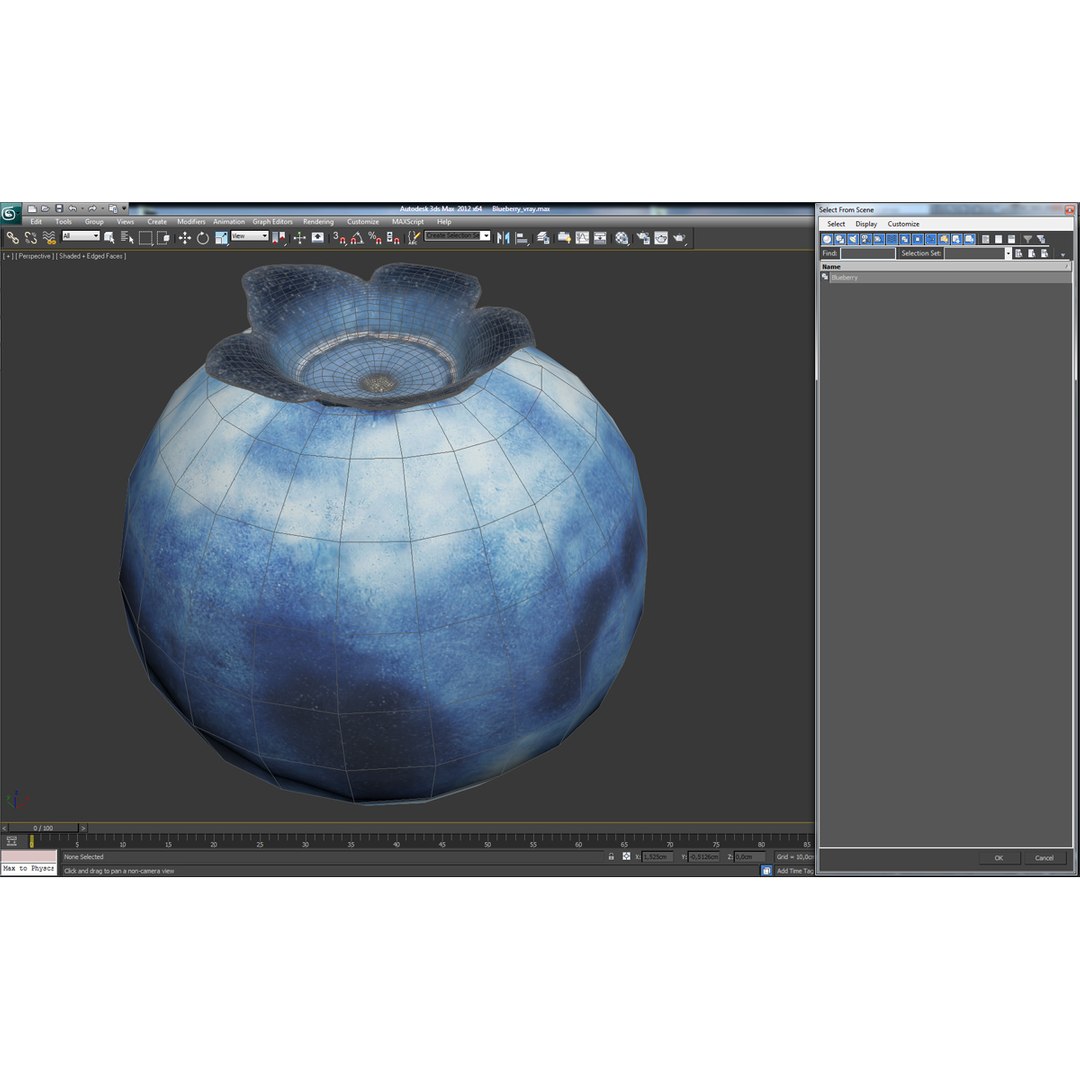Open Edit Named Selection Sets
Viewport: 1080px width, 1080px height.
pos(413,238)
